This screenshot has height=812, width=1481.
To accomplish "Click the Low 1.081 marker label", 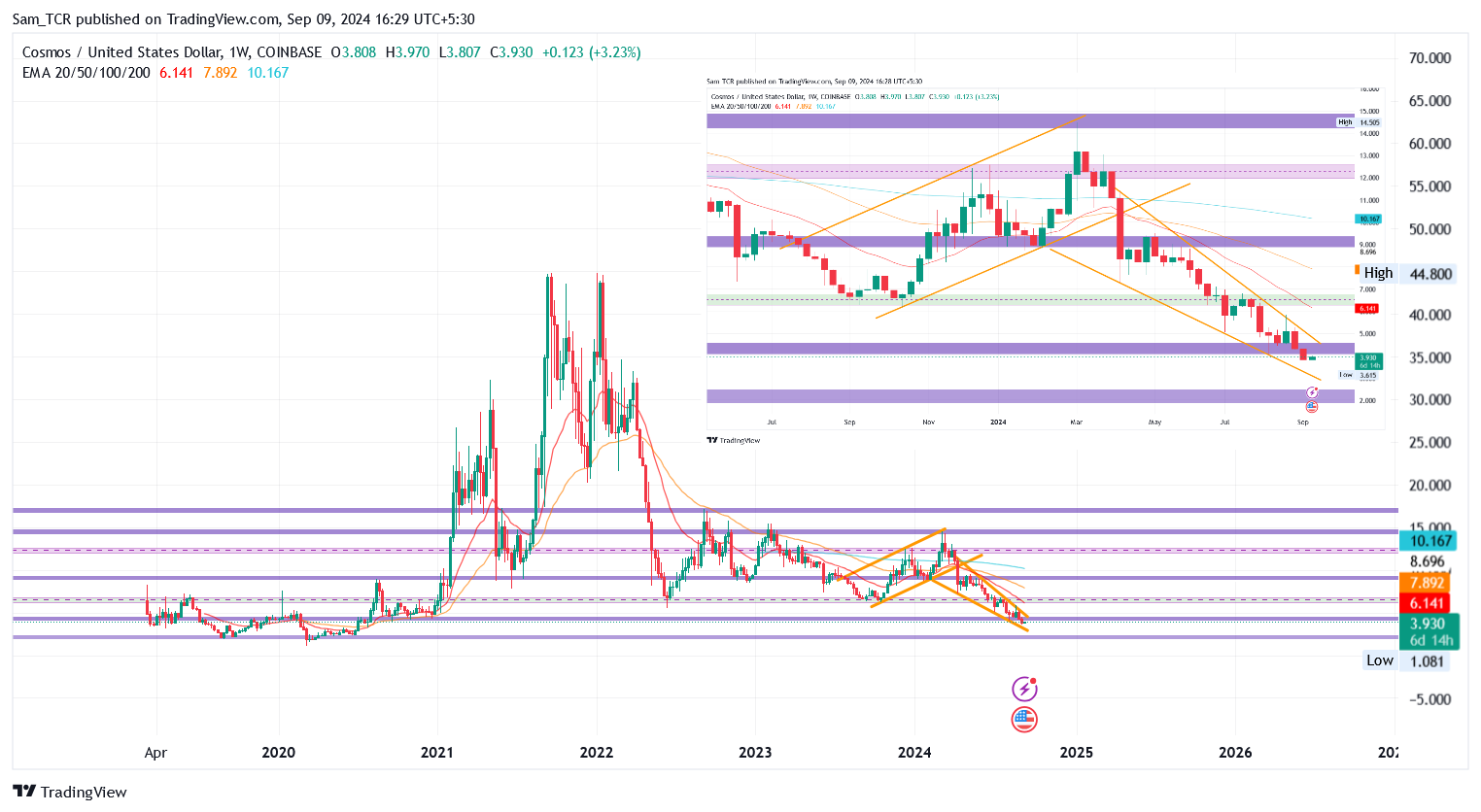I will 1405,660.
